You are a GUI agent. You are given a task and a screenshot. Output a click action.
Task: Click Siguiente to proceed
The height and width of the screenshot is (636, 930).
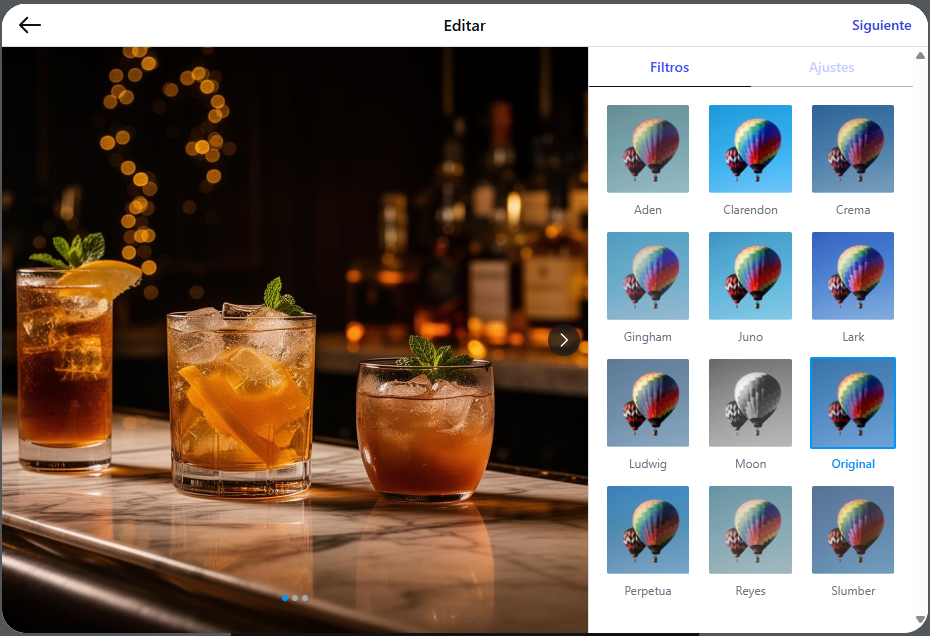pyautogui.click(x=881, y=25)
